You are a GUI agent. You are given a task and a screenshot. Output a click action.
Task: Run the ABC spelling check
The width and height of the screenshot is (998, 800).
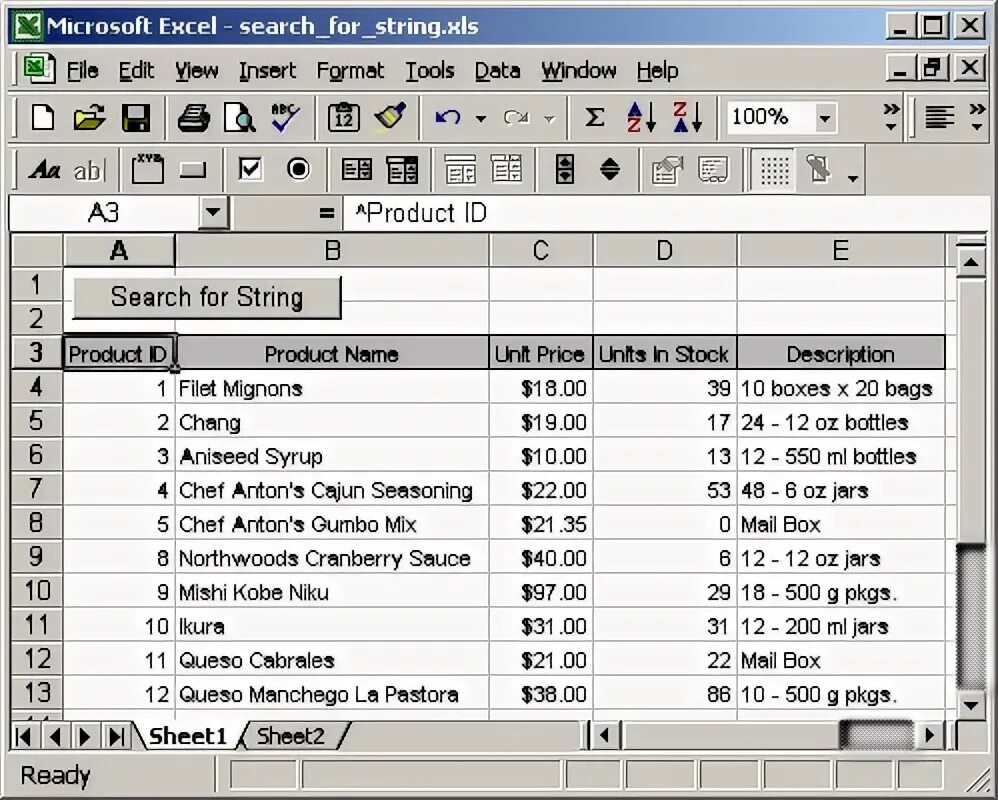(285, 118)
